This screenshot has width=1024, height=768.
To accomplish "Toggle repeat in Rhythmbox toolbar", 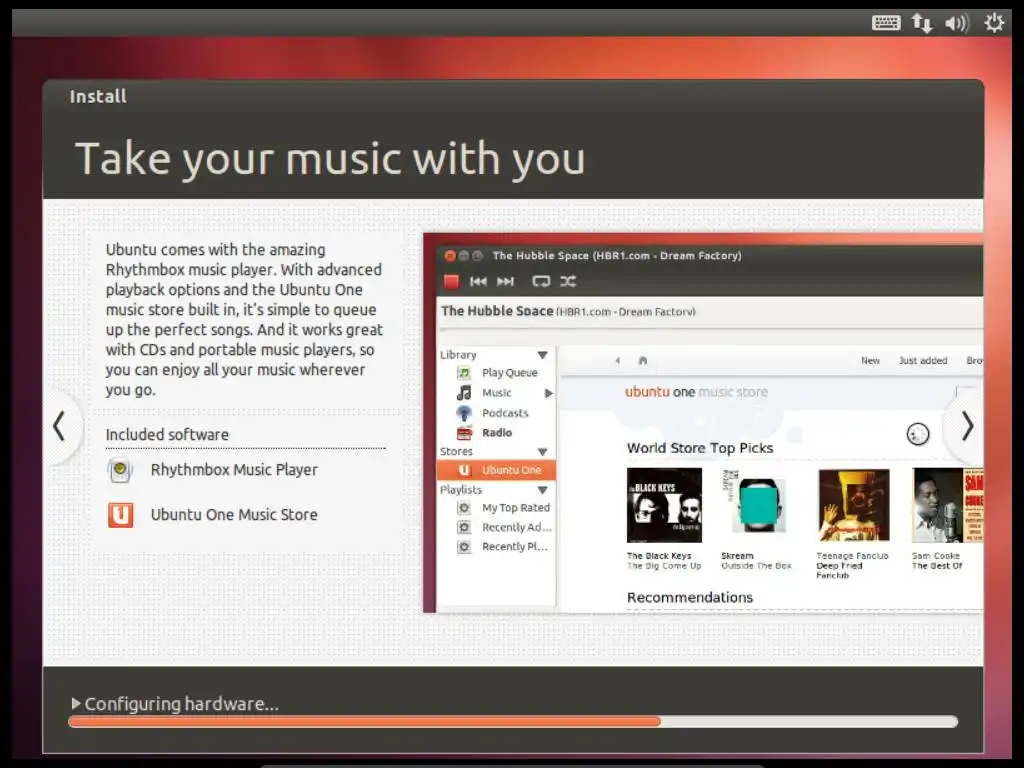I will pos(541,281).
